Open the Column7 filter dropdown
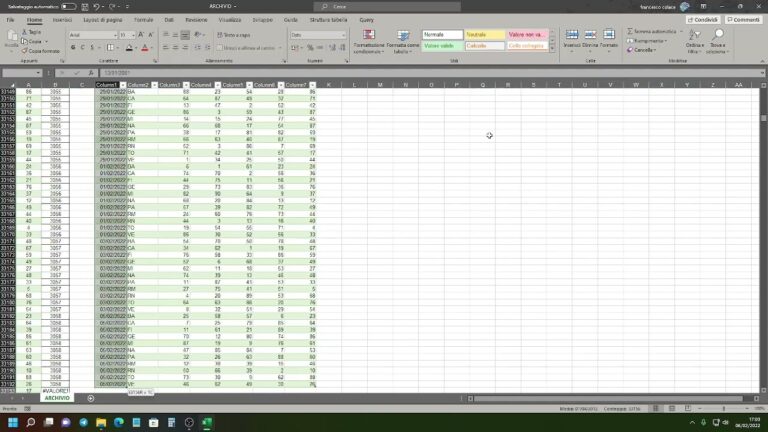The height and width of the screenshot is (432, 768). (x=312, y=85)
